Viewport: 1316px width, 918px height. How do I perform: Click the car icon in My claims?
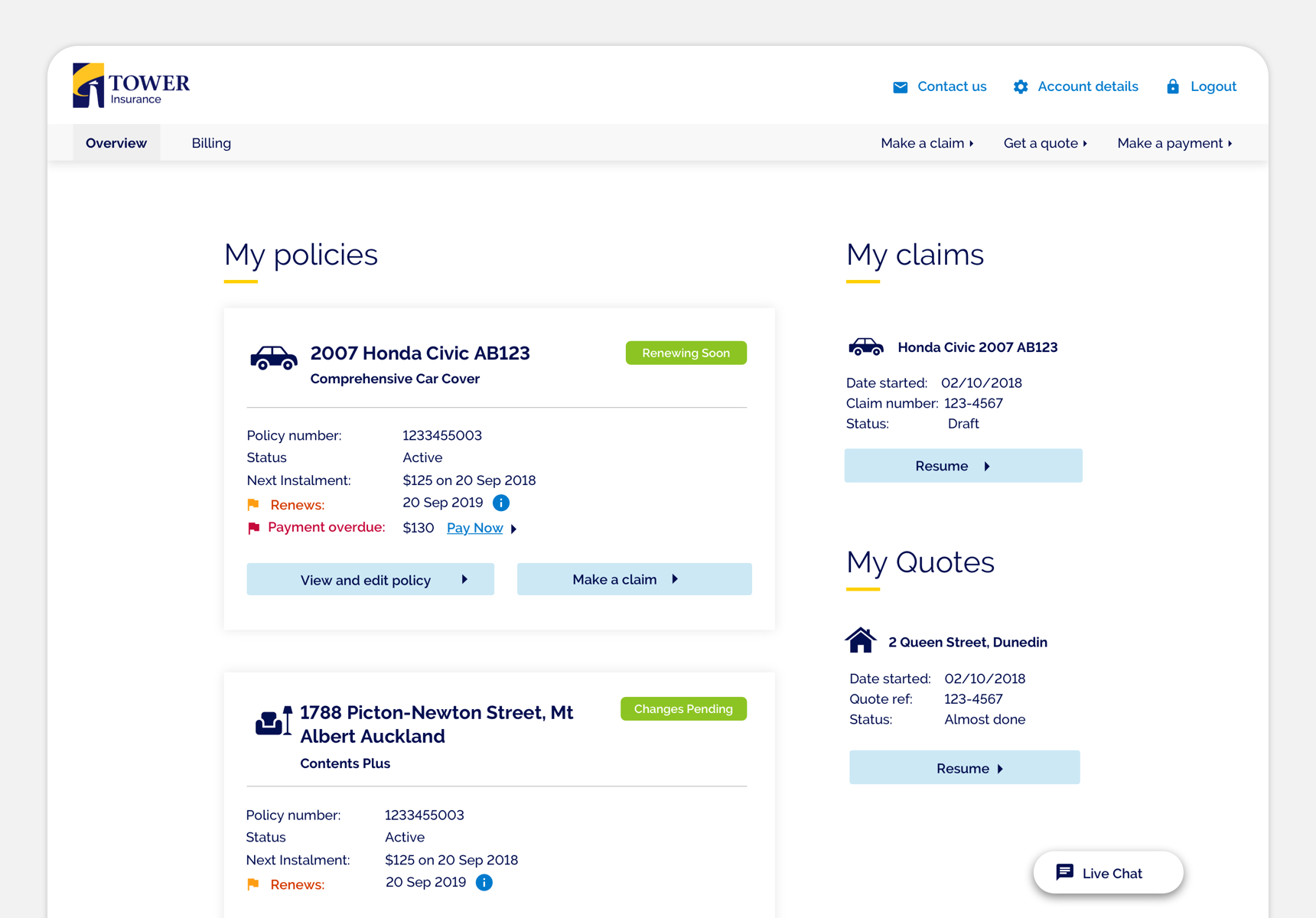click(x=865, y=347)
